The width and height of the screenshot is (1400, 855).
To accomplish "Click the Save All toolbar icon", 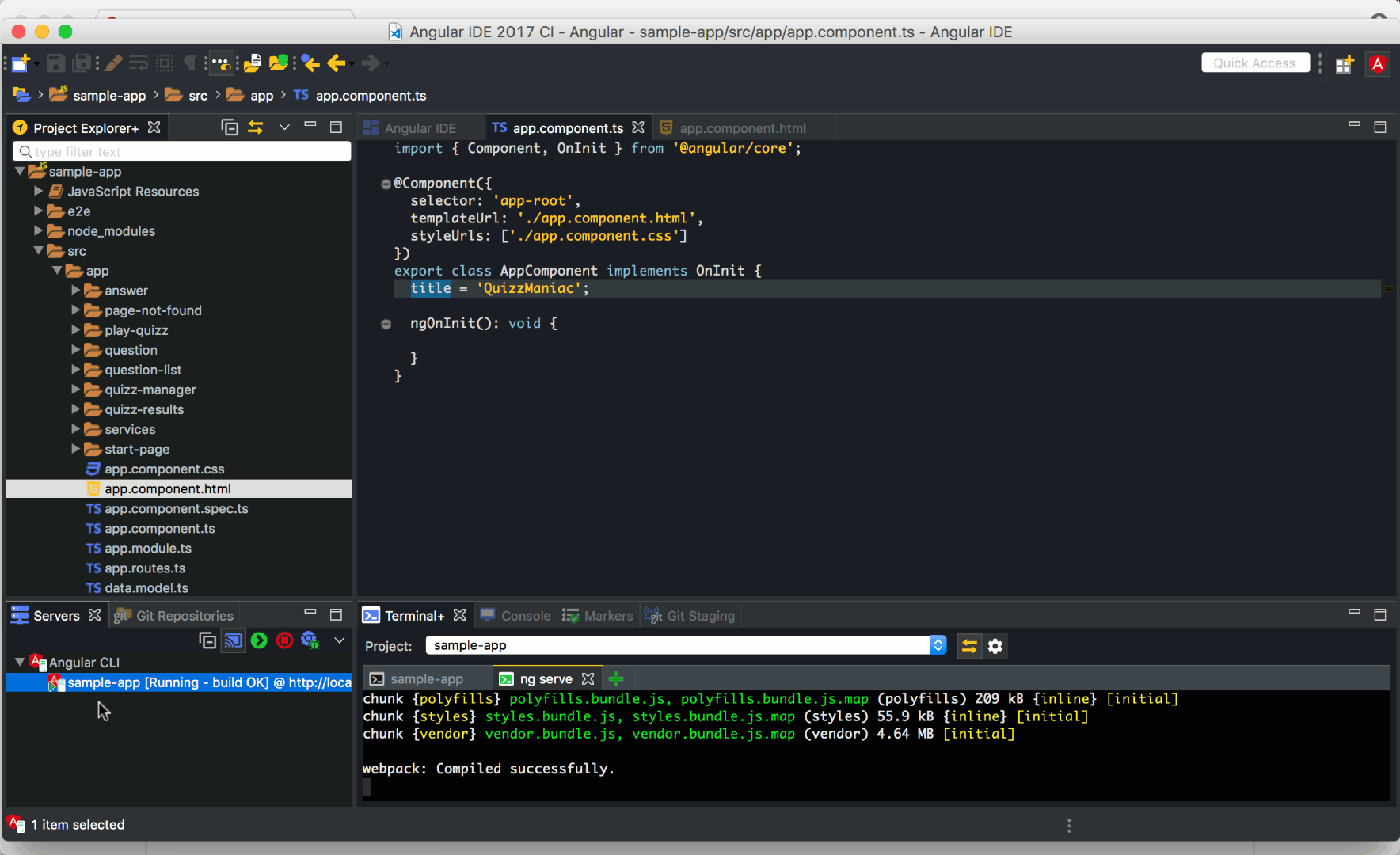I will pyautogui.click(x=82, y=63).
